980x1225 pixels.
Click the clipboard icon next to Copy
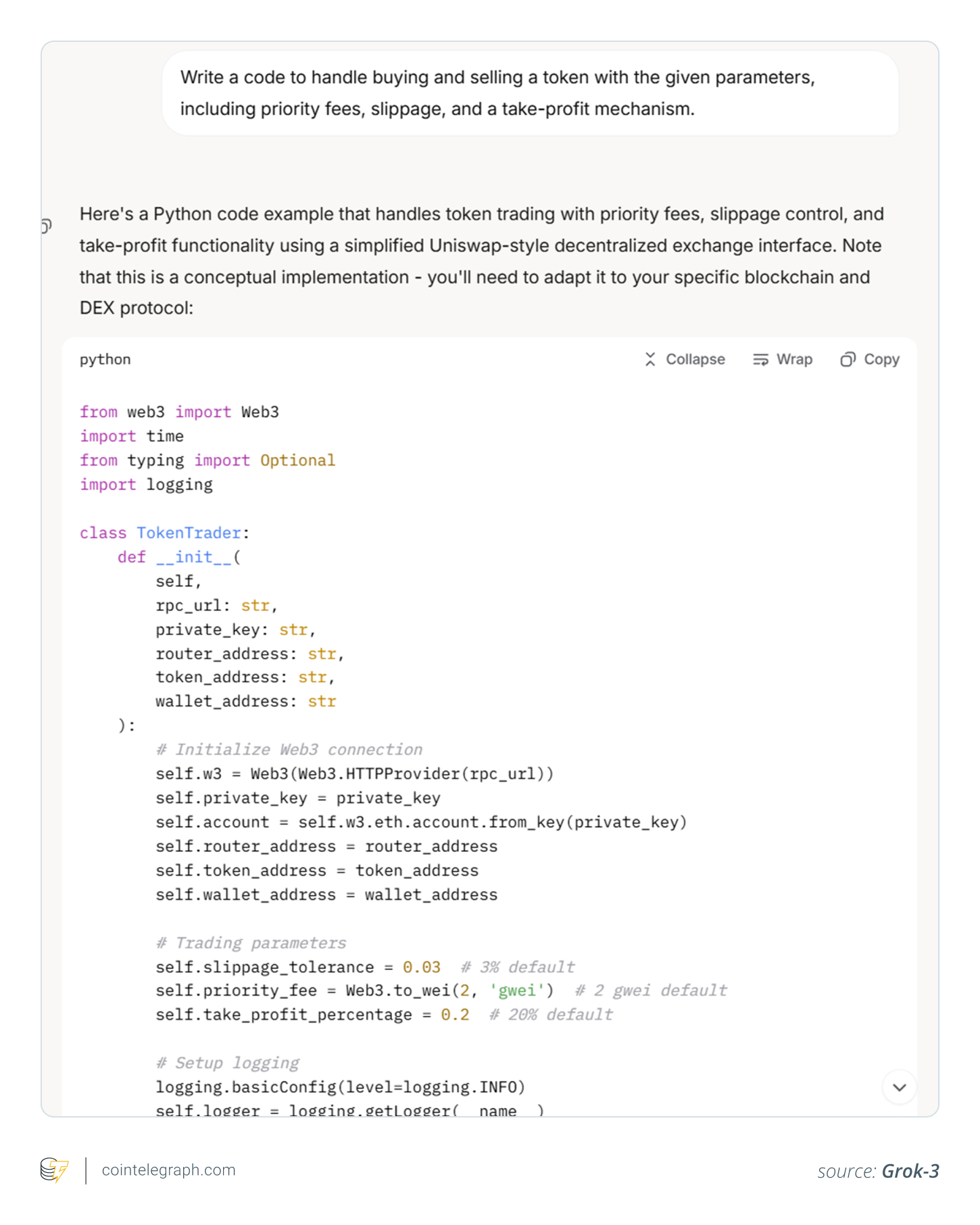(x=848, y=359)
